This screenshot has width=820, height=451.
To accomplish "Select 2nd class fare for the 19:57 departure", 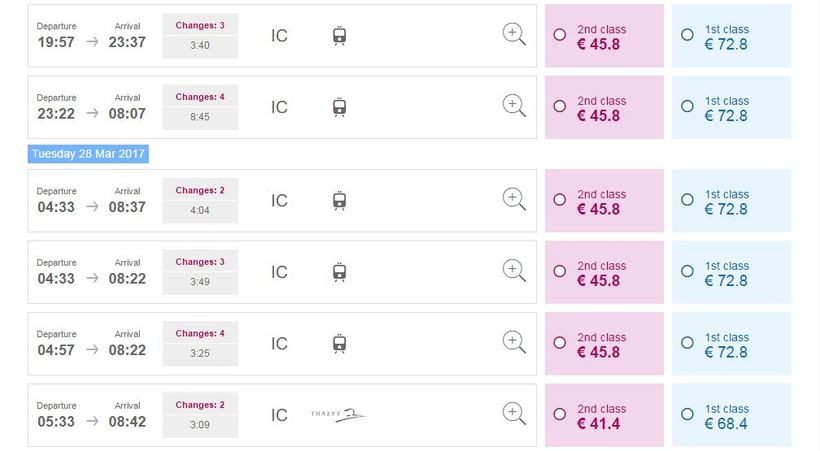I will [x=560, y=35].
